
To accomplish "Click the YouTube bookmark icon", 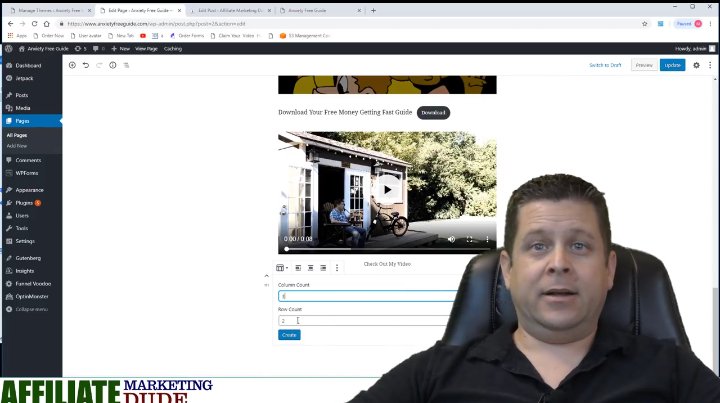I will coord(143,35).
